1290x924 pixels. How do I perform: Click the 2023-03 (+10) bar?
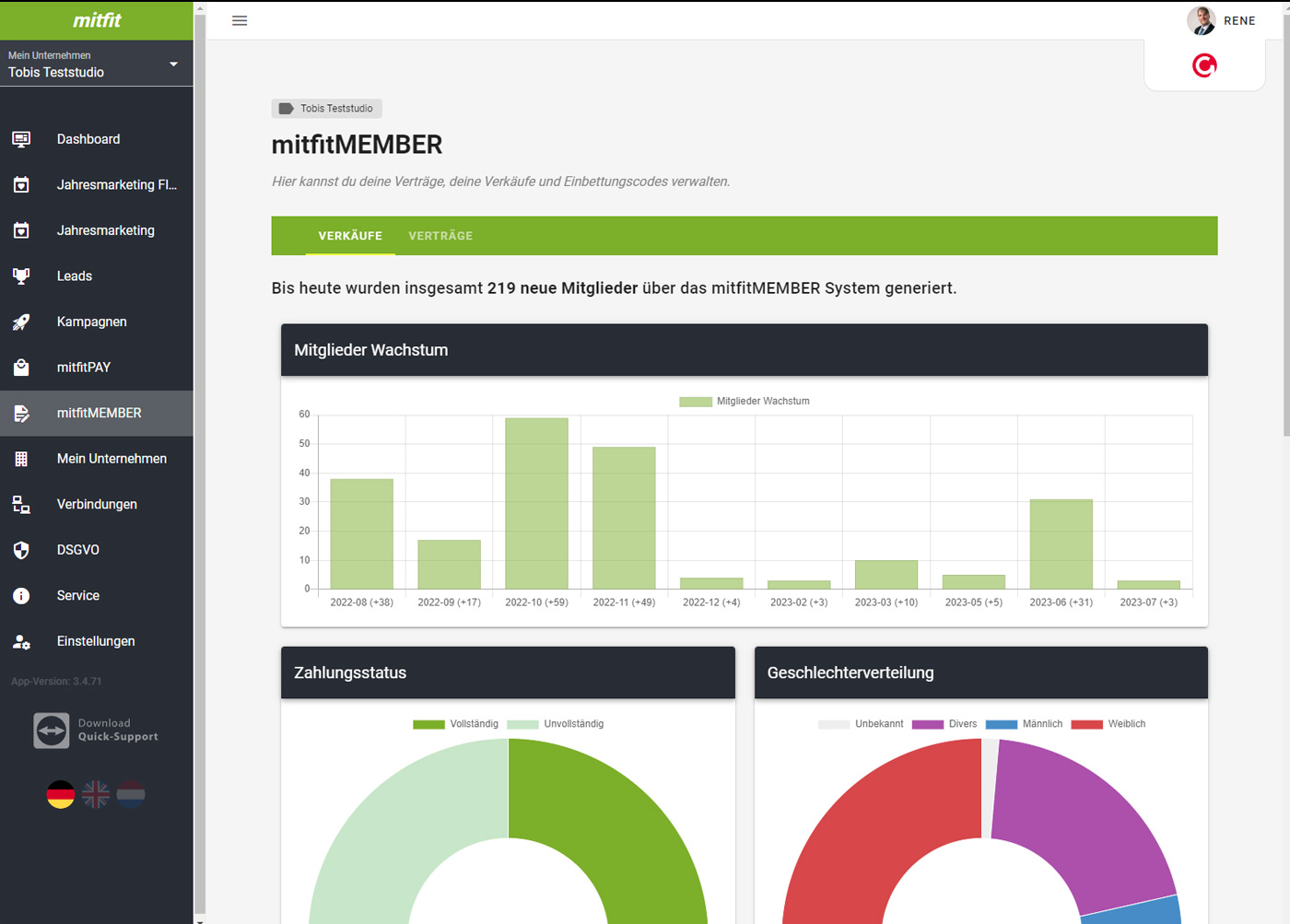(886, 575)
